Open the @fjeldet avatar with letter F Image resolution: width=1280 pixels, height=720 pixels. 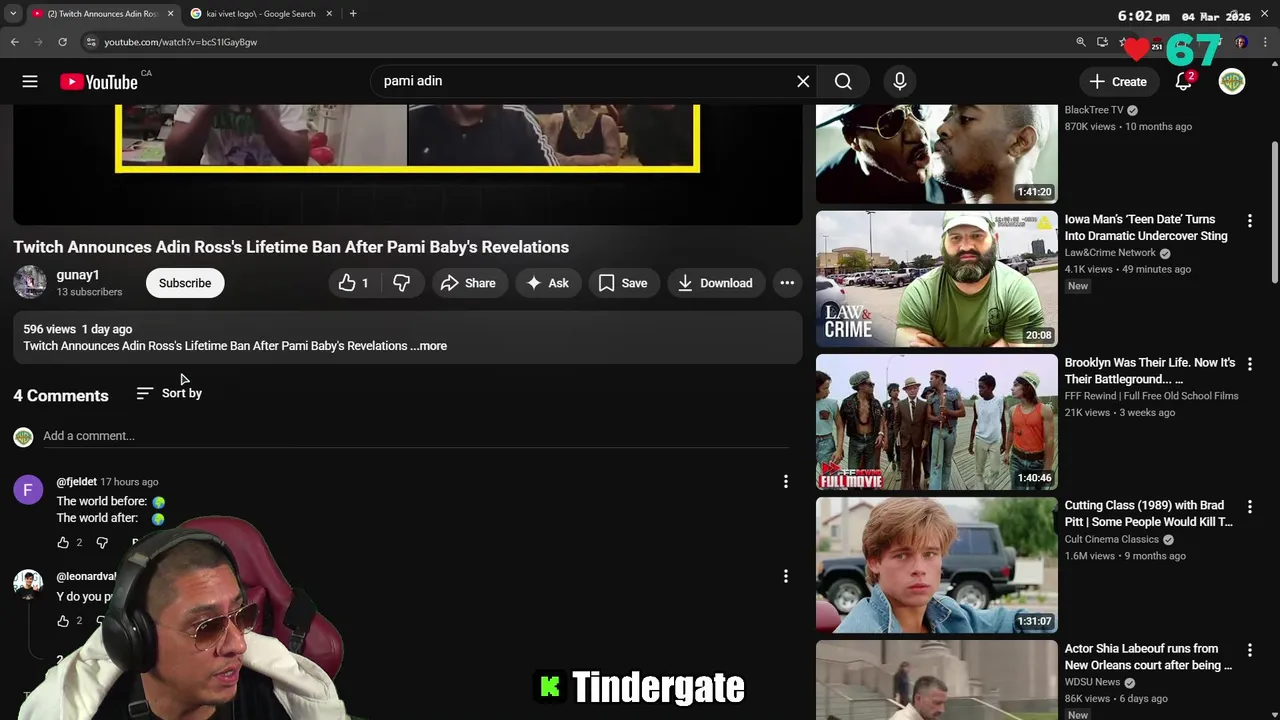(28, 489)
